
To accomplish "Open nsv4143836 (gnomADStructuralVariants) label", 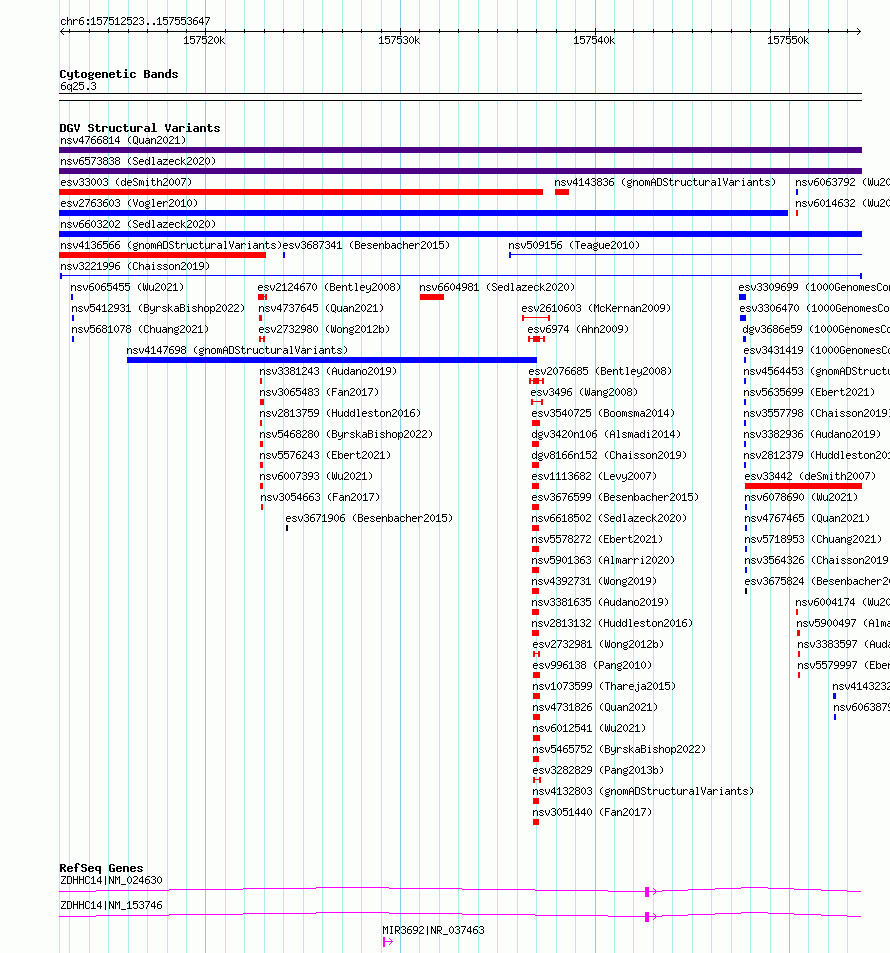I will 665,182.
